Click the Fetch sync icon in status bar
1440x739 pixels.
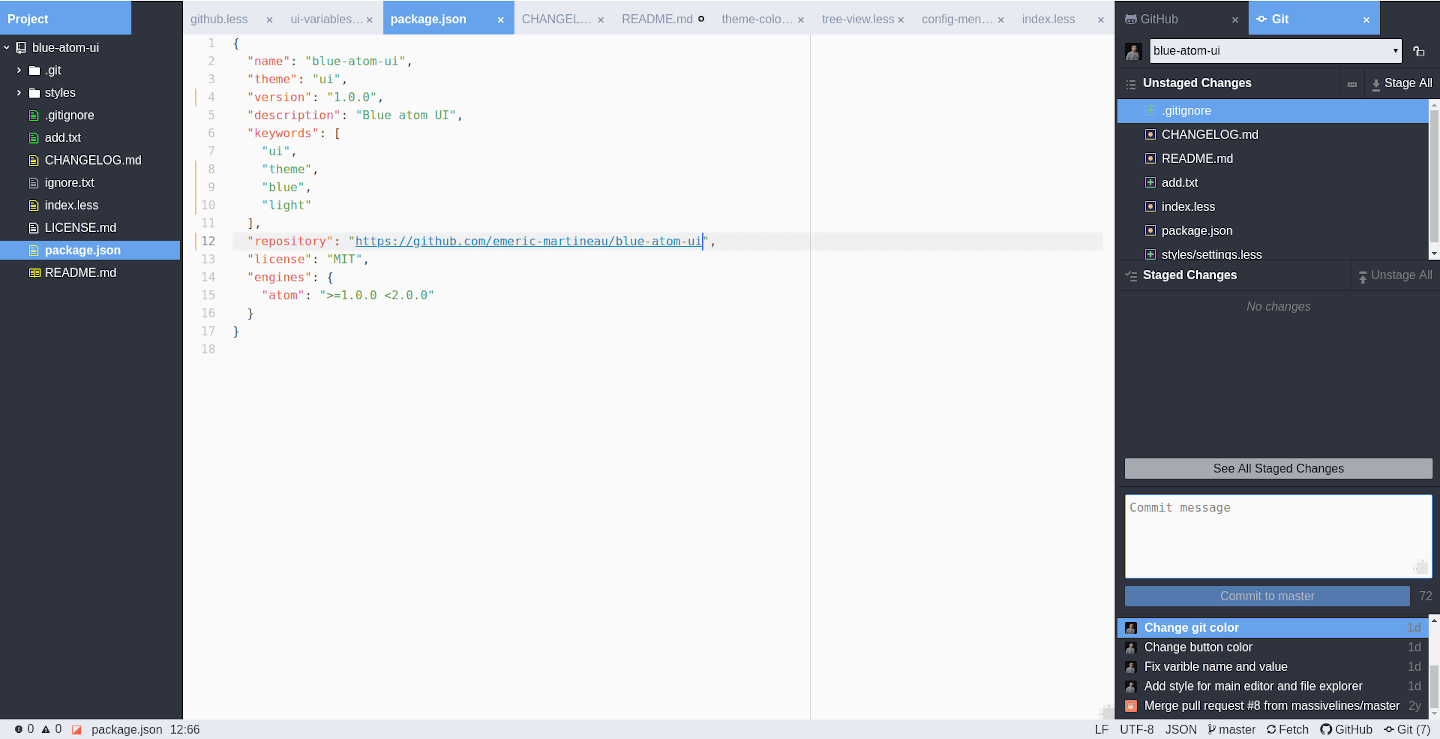1271,730
